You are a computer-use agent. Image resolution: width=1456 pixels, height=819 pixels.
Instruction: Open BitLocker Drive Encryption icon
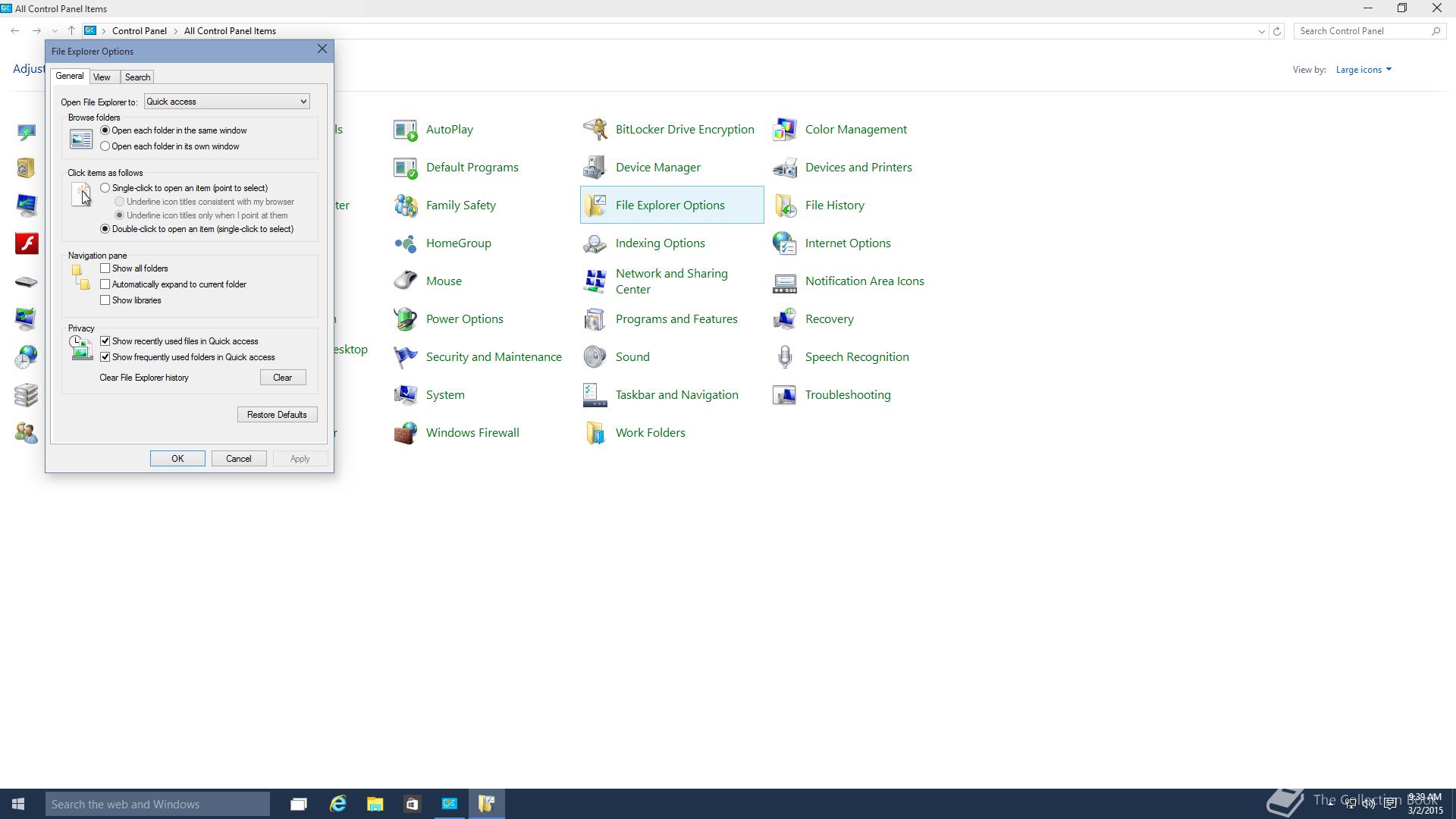[x=595, y=130]
